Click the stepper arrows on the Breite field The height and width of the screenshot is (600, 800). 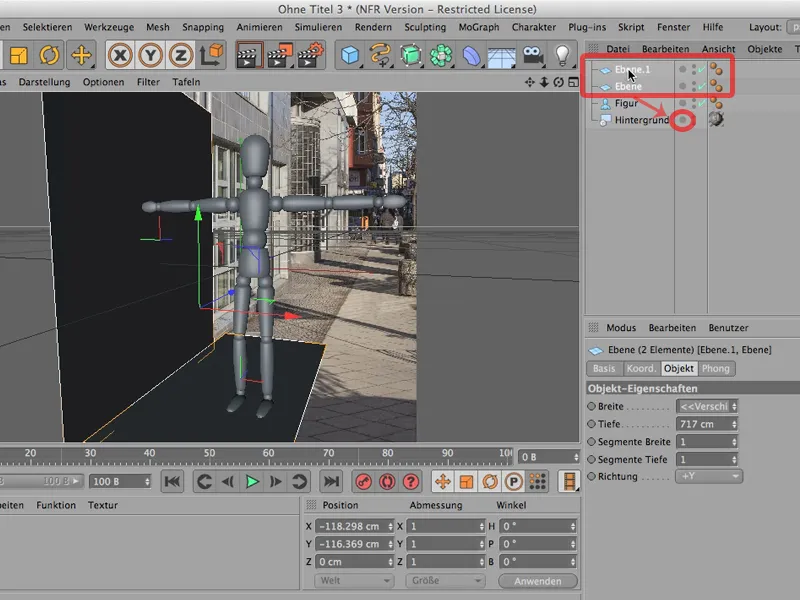coord(734,406)
